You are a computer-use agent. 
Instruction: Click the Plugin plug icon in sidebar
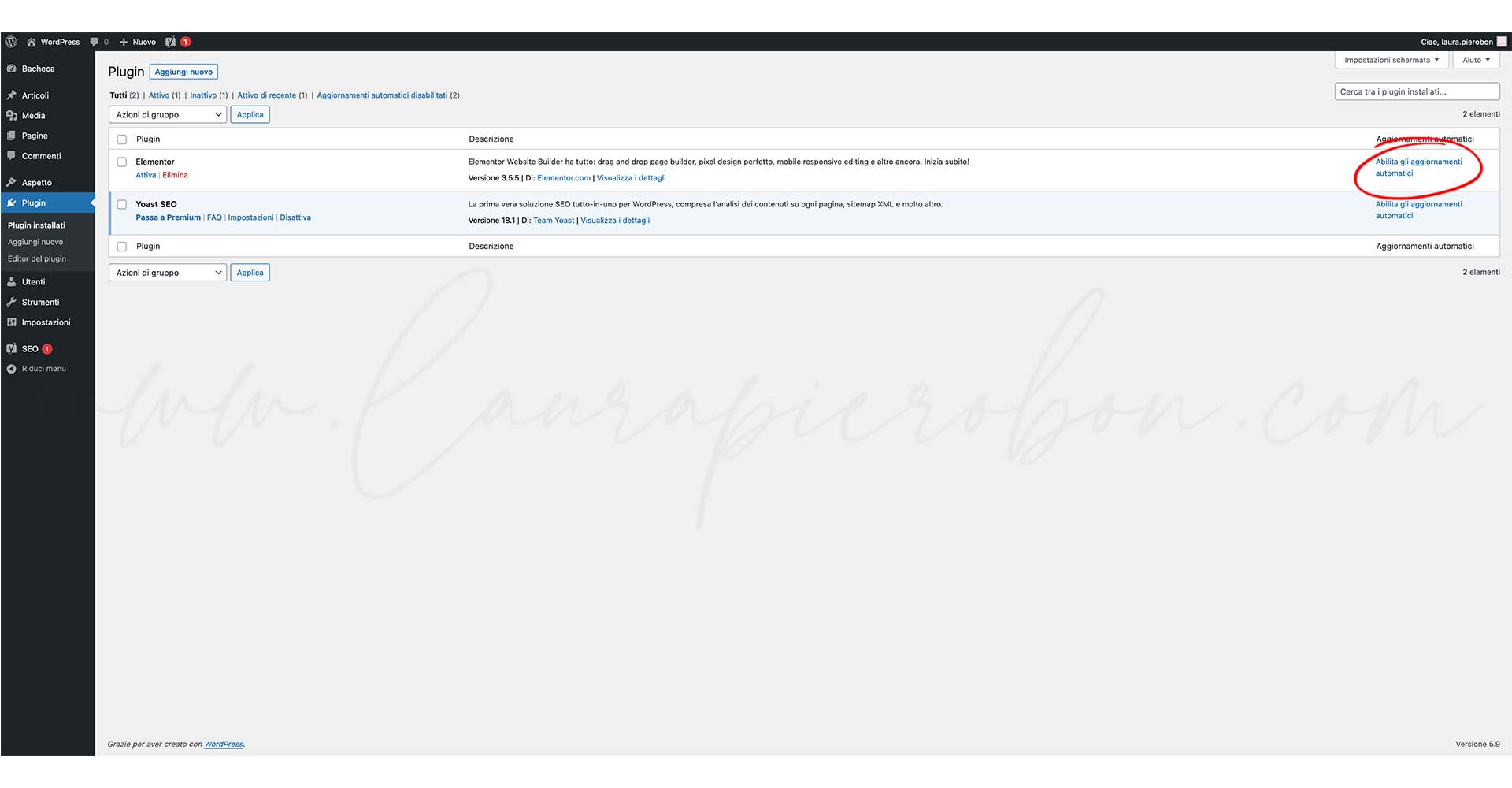click(x=12, y=203)
